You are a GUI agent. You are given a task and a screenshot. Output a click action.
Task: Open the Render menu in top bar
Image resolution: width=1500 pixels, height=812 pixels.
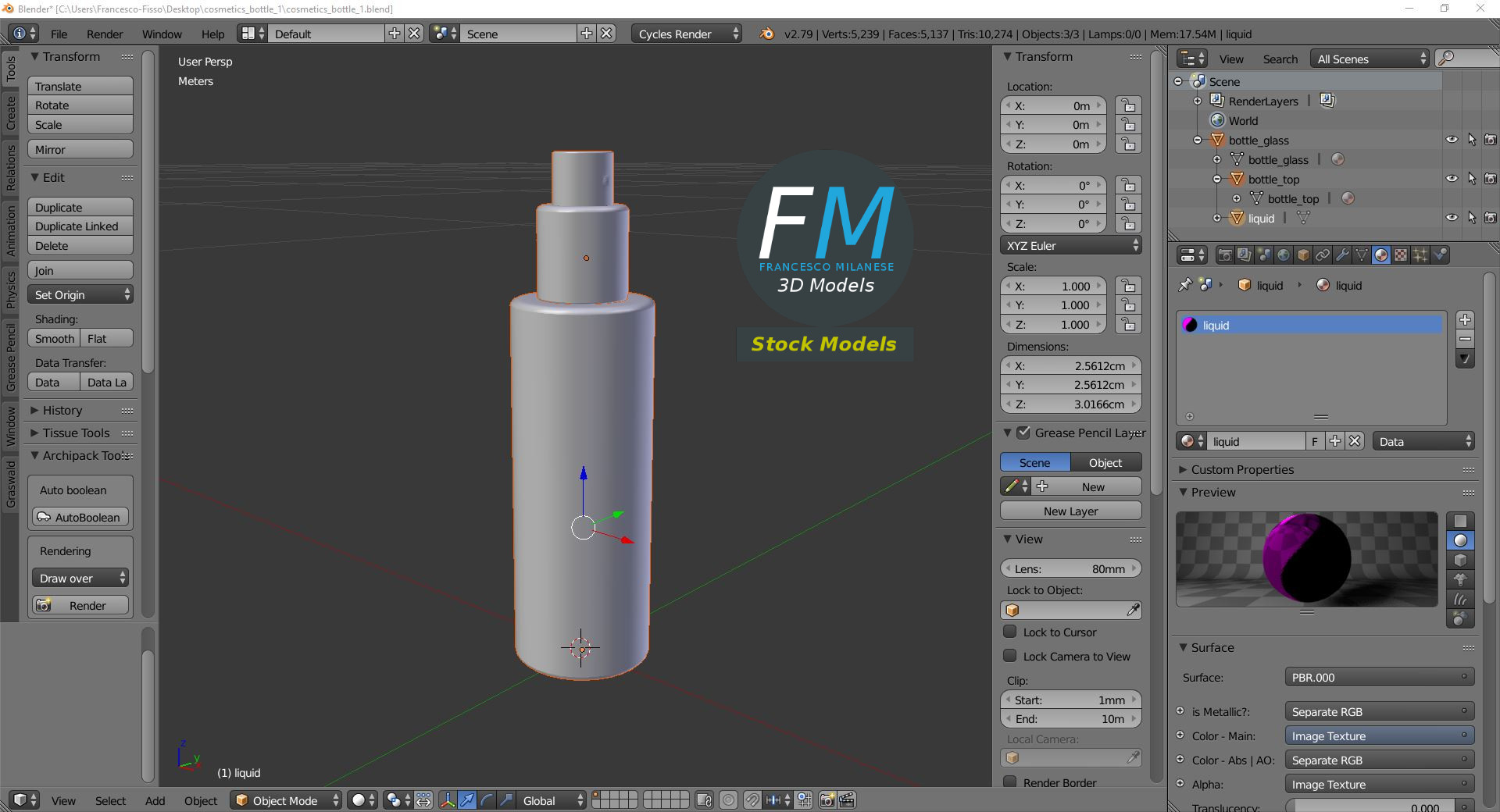coord(105,34)
